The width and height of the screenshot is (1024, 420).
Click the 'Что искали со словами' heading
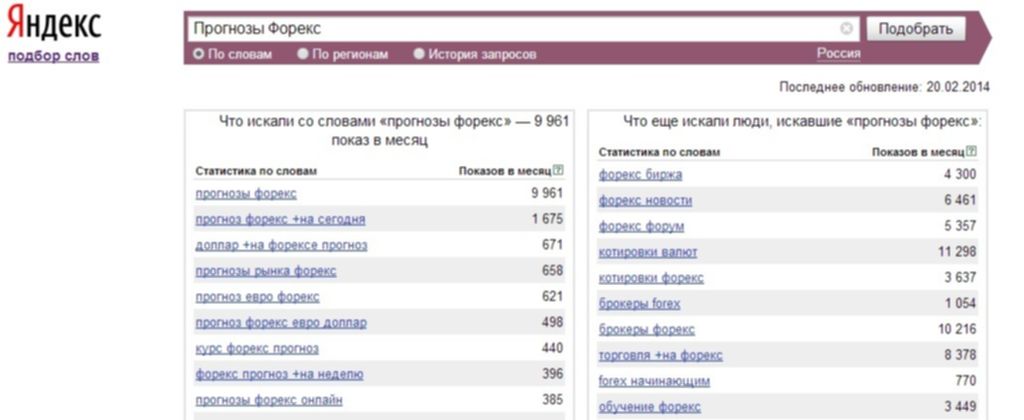pyautogui.click(x=394, y=131)
